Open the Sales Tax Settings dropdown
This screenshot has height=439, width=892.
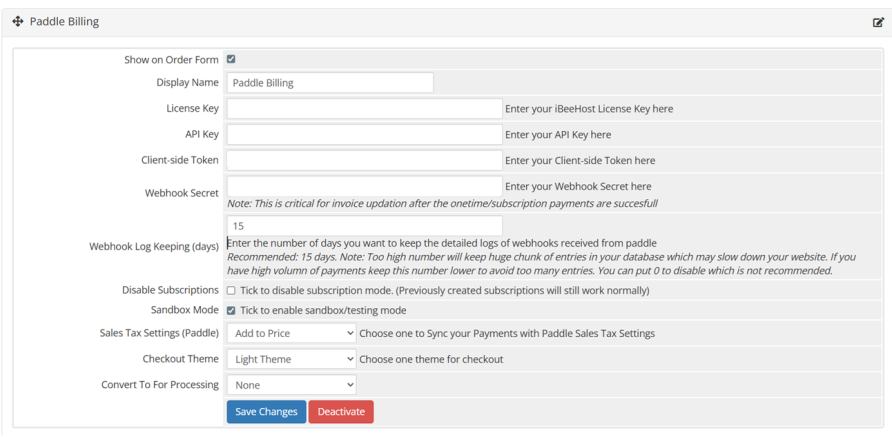(x=291, y=333)
